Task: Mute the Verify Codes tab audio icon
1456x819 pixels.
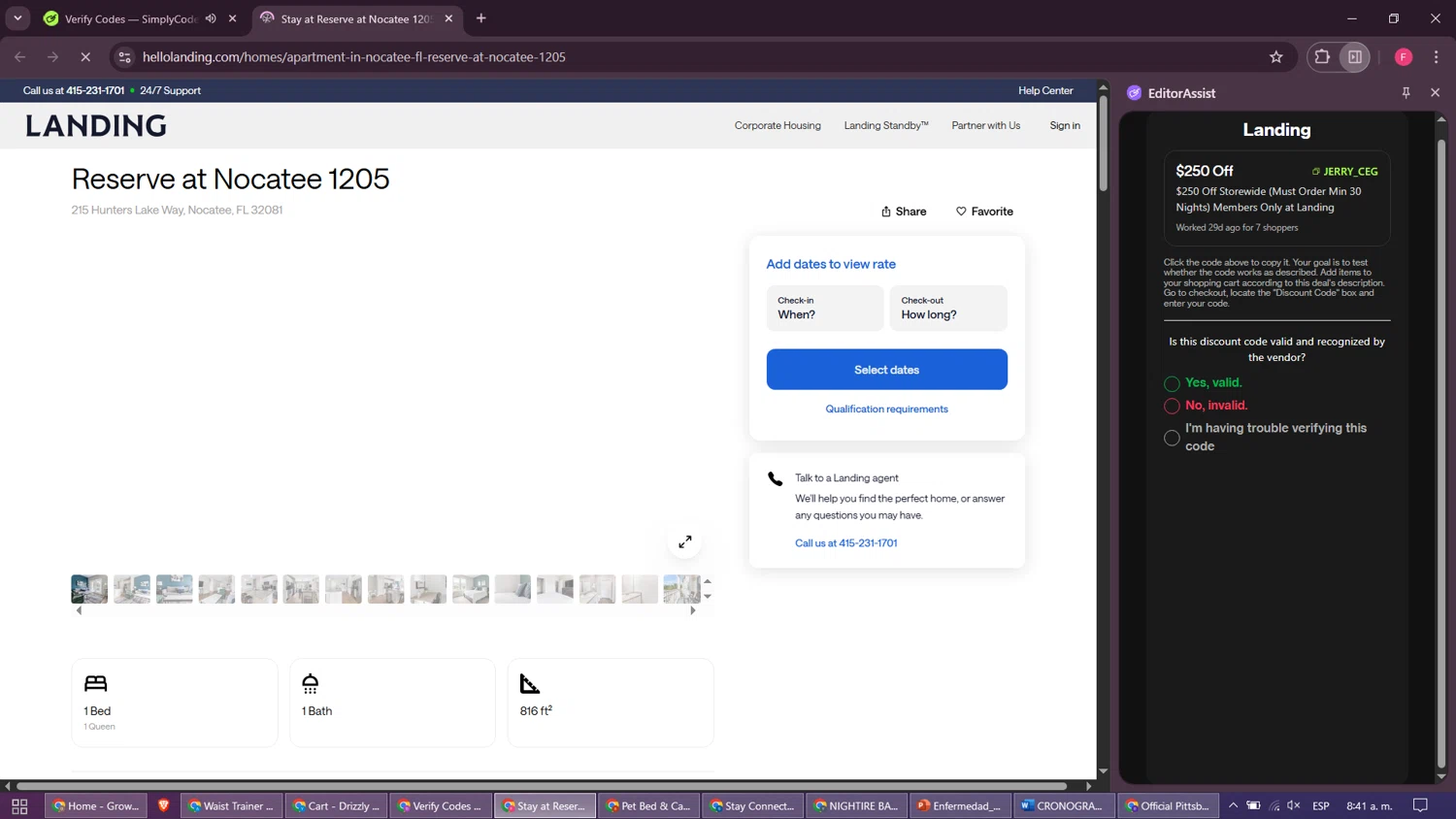Action: click(x=211, y=18)
